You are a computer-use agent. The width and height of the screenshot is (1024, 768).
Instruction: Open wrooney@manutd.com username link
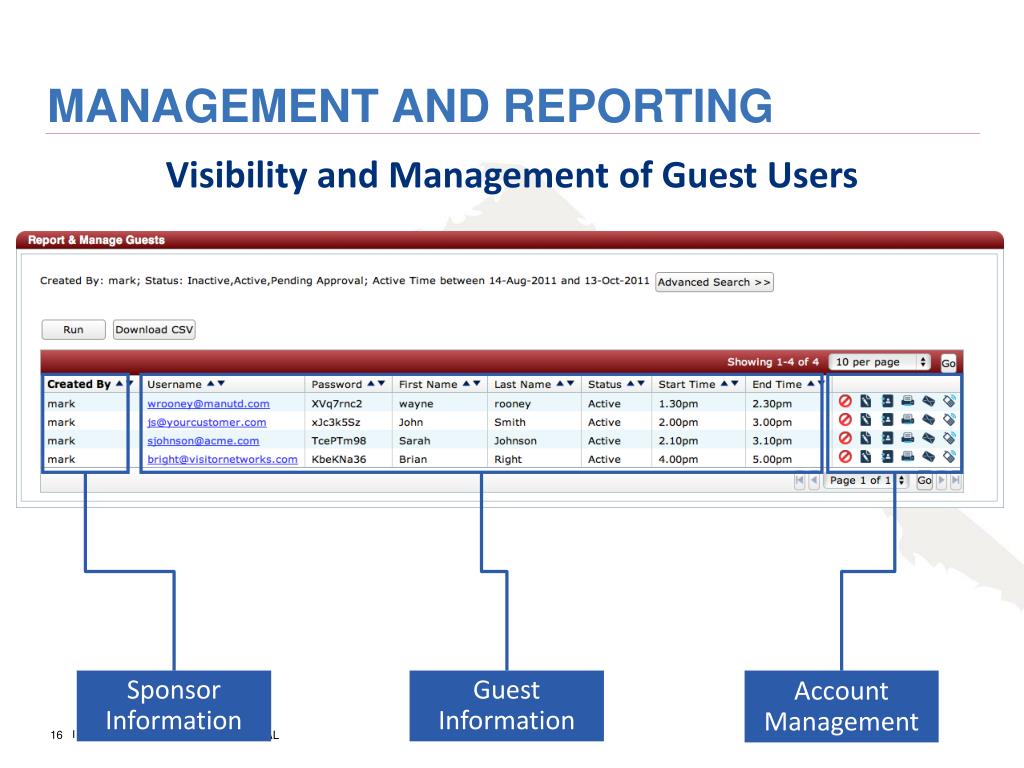208,404
